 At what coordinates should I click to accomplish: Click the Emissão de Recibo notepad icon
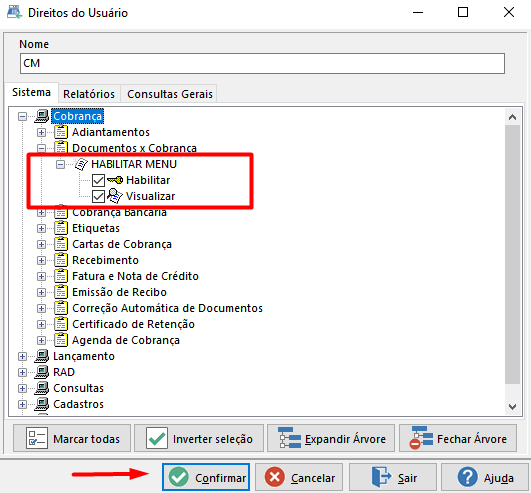(x=61, y=292)
